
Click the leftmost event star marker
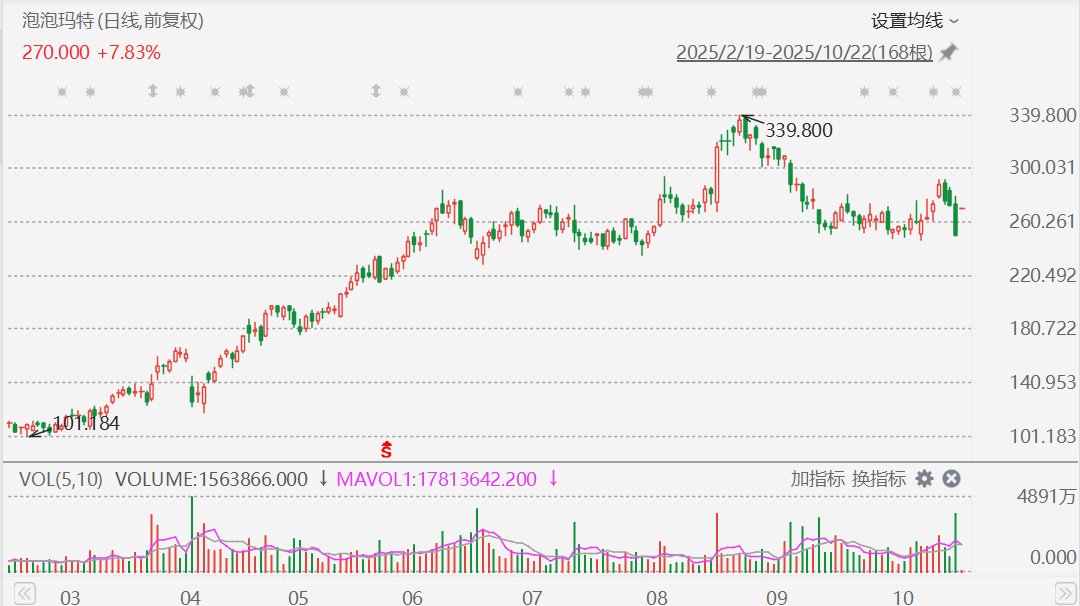pos(62,92)
